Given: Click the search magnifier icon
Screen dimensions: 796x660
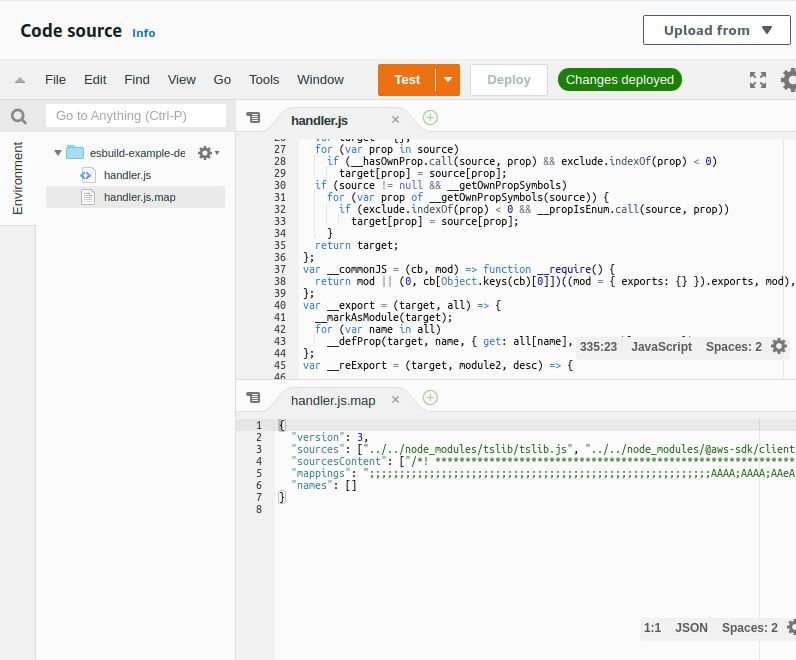Looking at the screenshot, I should 19,116.
